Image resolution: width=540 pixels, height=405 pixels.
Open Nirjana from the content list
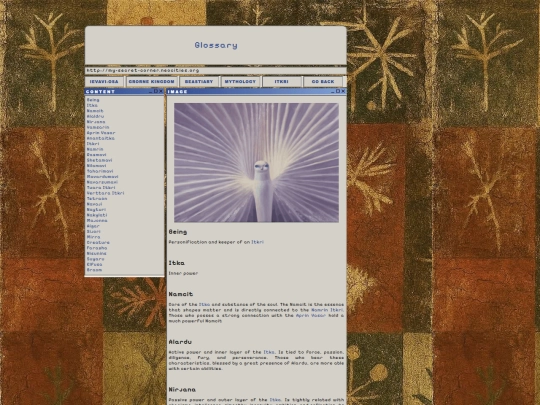click(x=96, y=122)
